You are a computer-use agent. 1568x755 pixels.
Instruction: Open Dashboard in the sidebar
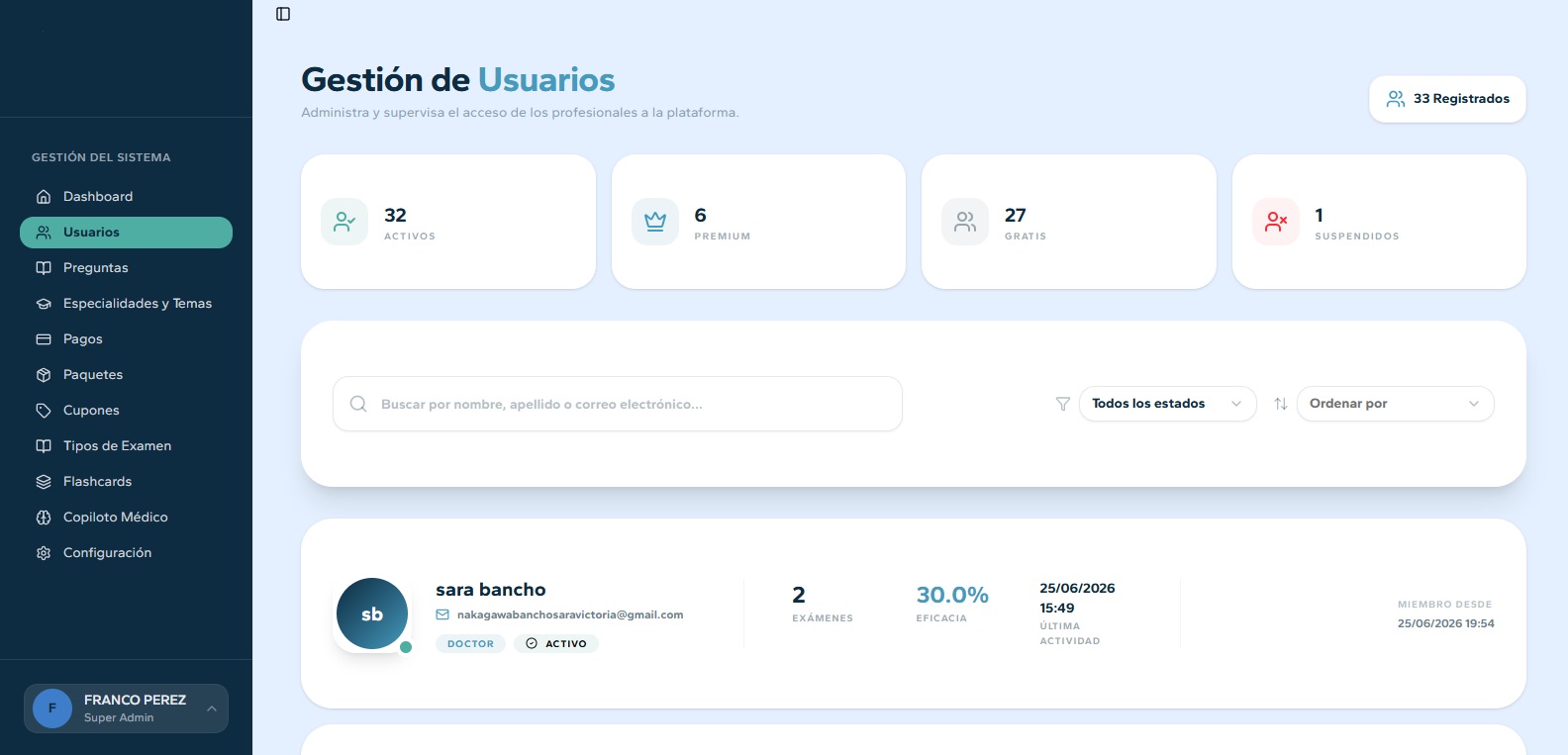(126, 197)
